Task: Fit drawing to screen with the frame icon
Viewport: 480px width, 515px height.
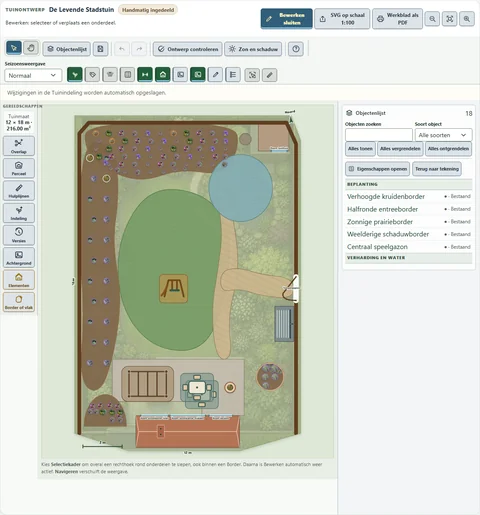Action: click(x=450, y=19)
